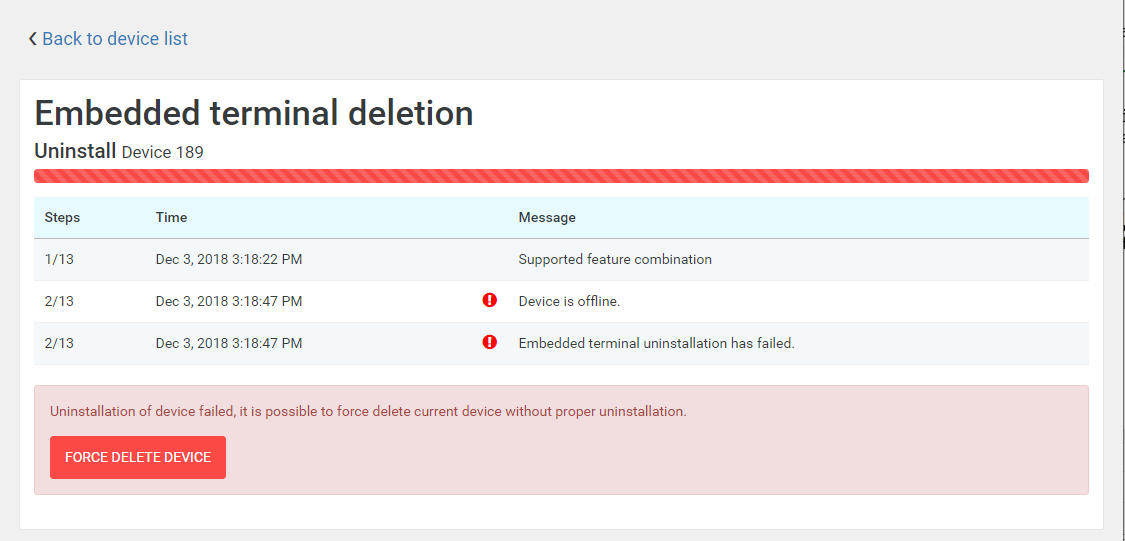Click timestamp in the Device is offline row
1125x541 pixels.
point(229,301)
